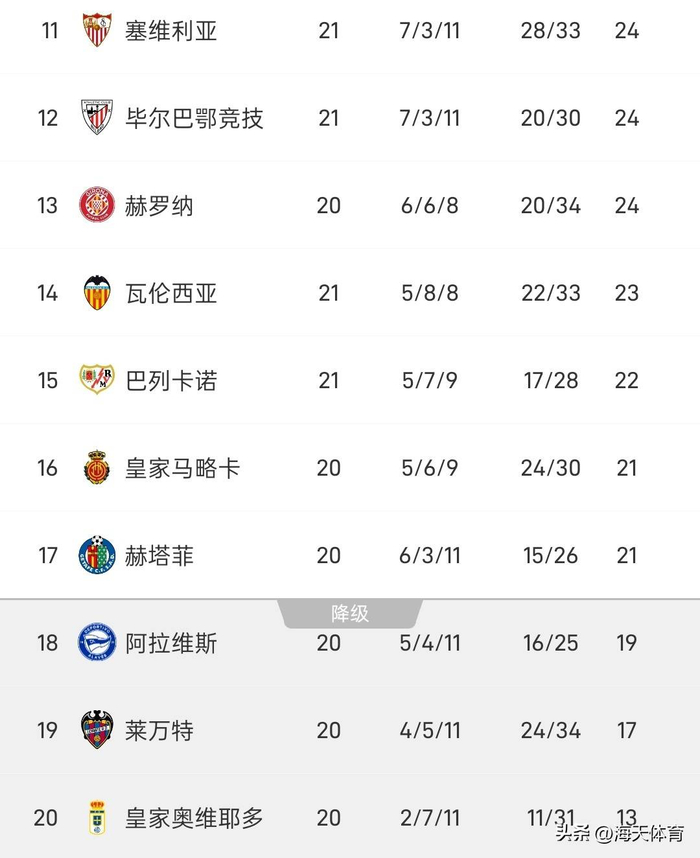Click the Getafe club crest icon
Image resolution: width=700 pixels, height=858 pixels.
[x=97, y=555]
